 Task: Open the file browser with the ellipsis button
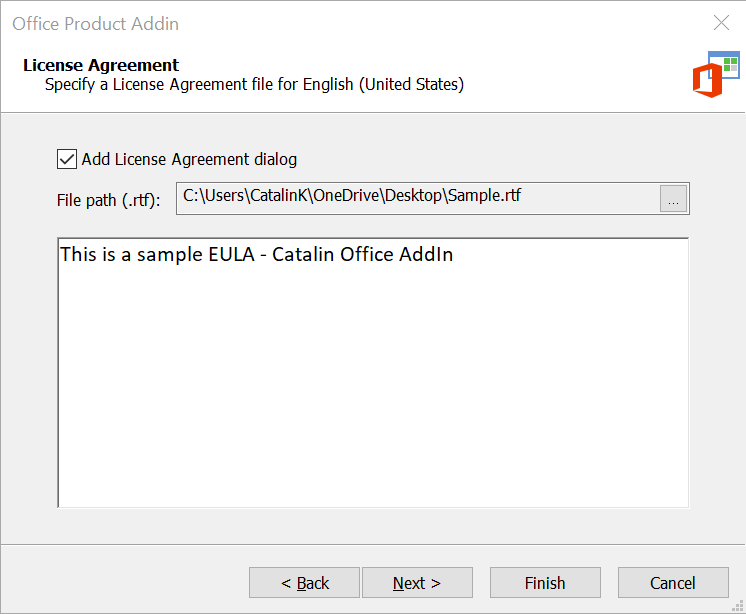tap(673, 198)
